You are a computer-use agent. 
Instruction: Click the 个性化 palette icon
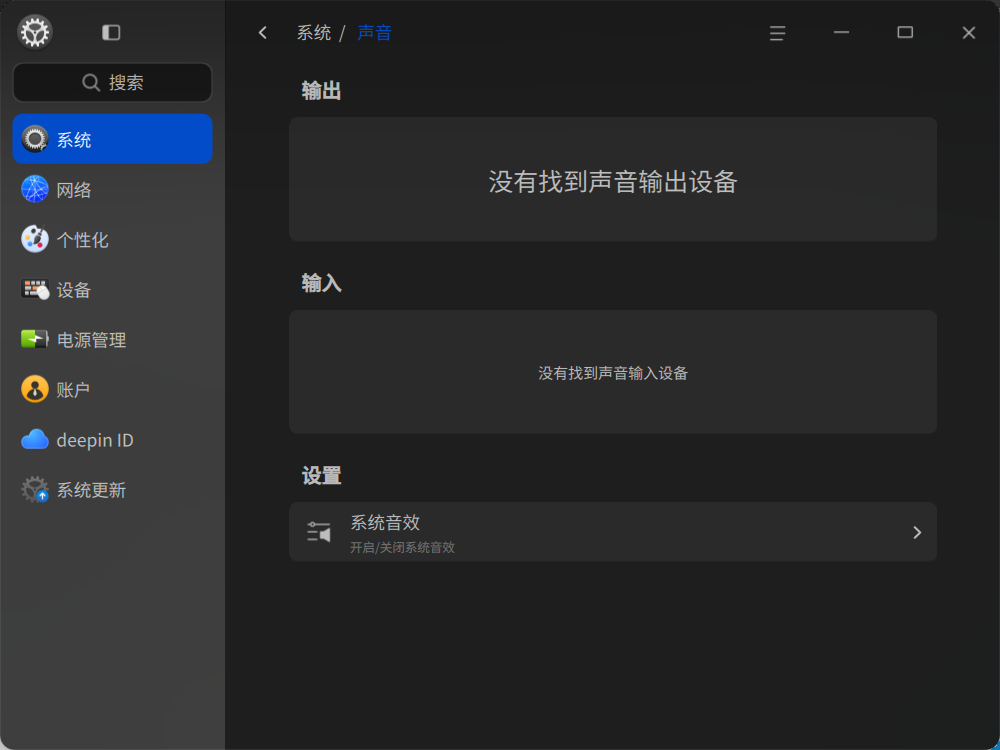click(34, 239)
